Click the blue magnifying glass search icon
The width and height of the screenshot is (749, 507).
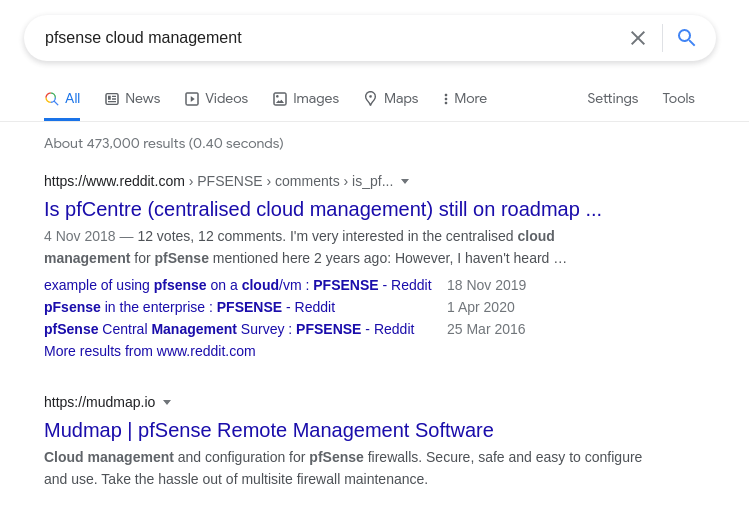[686, 37]
